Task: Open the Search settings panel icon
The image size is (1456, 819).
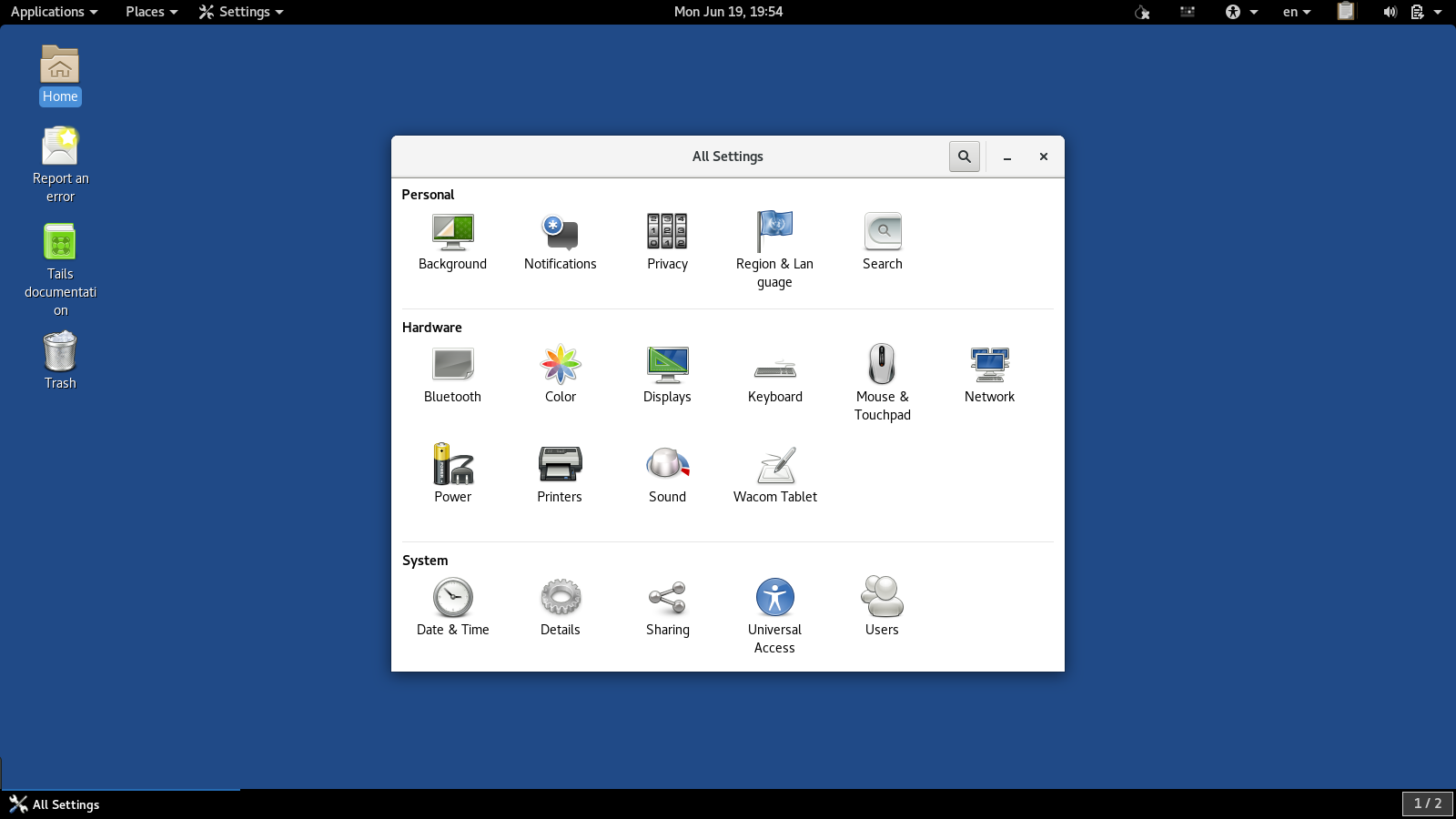Action: (x=883, y=241)
